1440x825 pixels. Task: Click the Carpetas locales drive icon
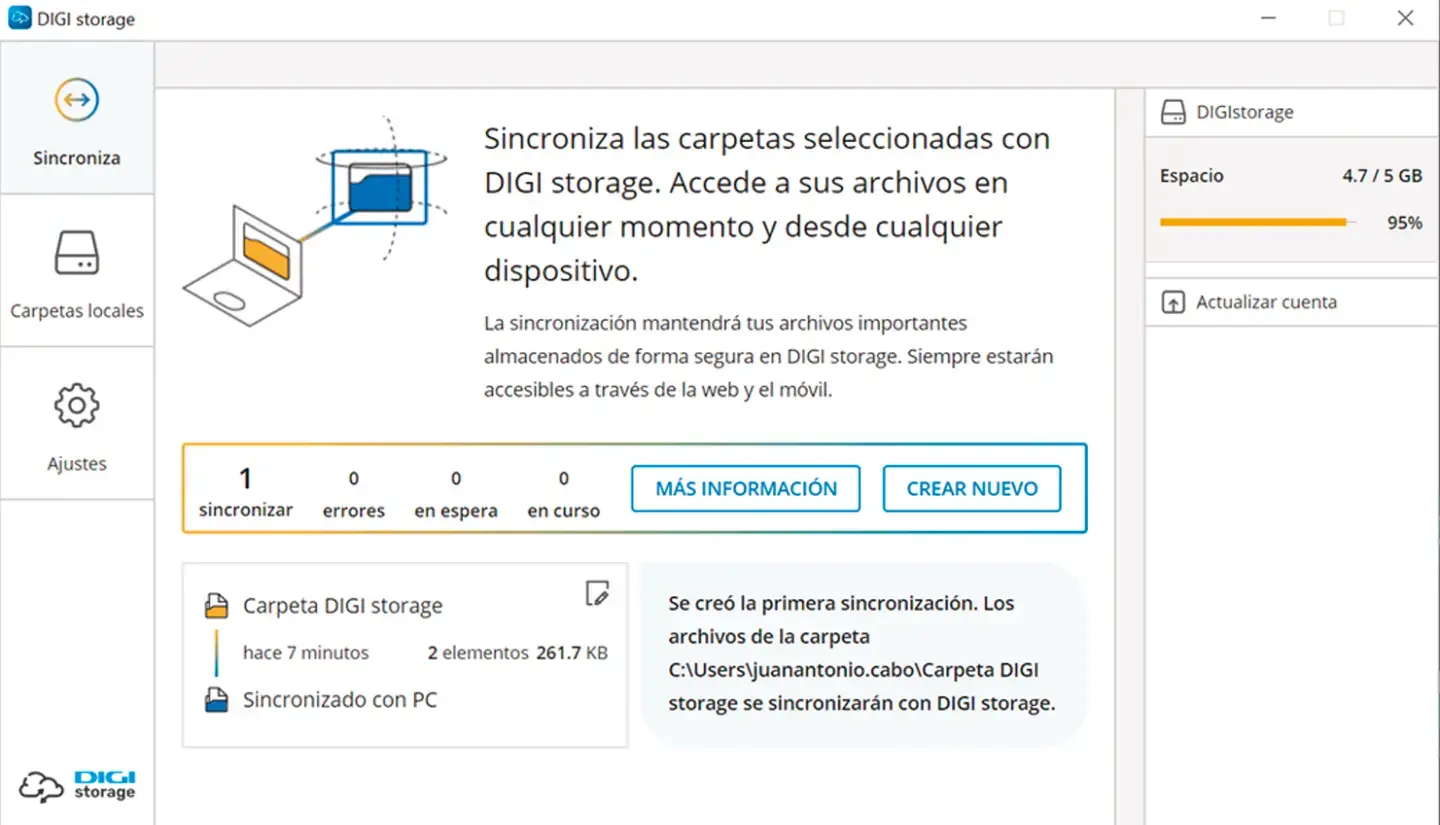coord(77,253)
